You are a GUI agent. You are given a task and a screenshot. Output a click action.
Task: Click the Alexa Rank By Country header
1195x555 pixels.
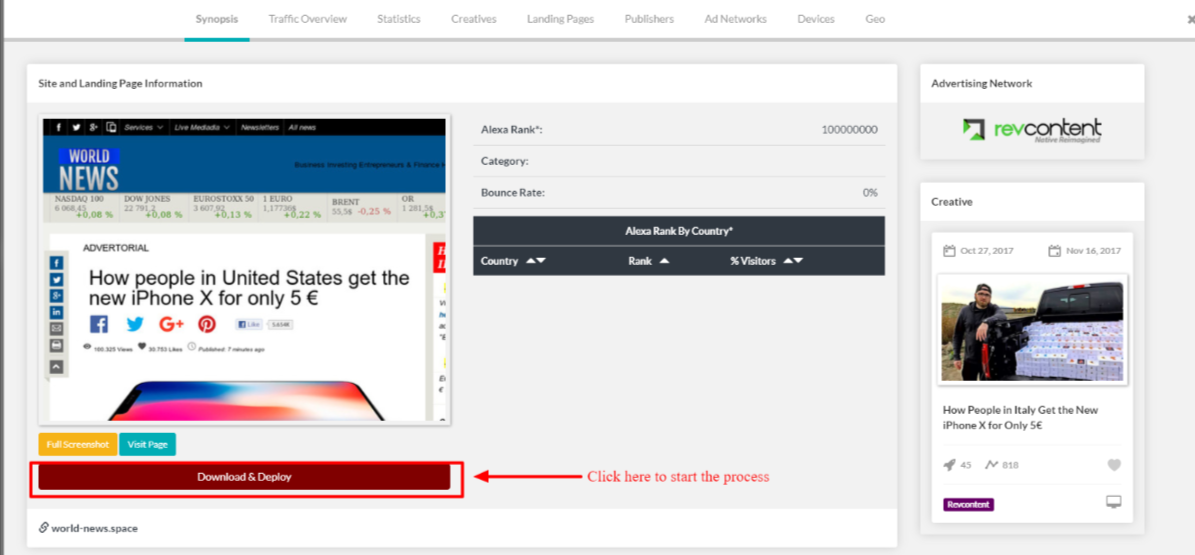(x=679, y=231)
